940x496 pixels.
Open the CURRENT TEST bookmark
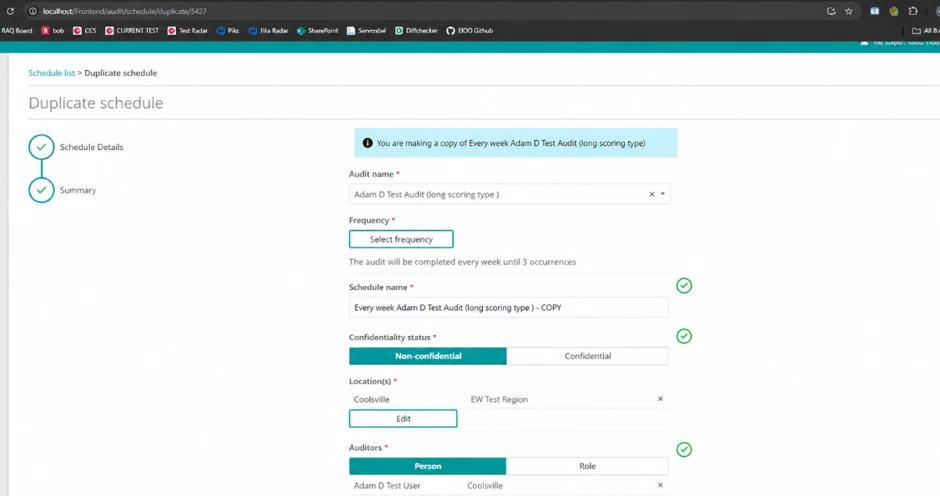pyautogui.click(x=132, y=31)
